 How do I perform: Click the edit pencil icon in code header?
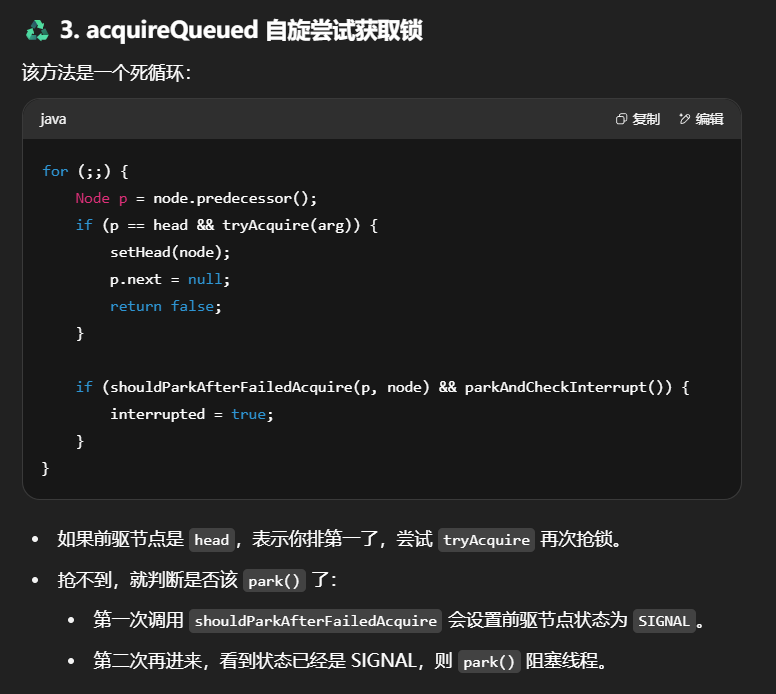click(x=685, y=119)
